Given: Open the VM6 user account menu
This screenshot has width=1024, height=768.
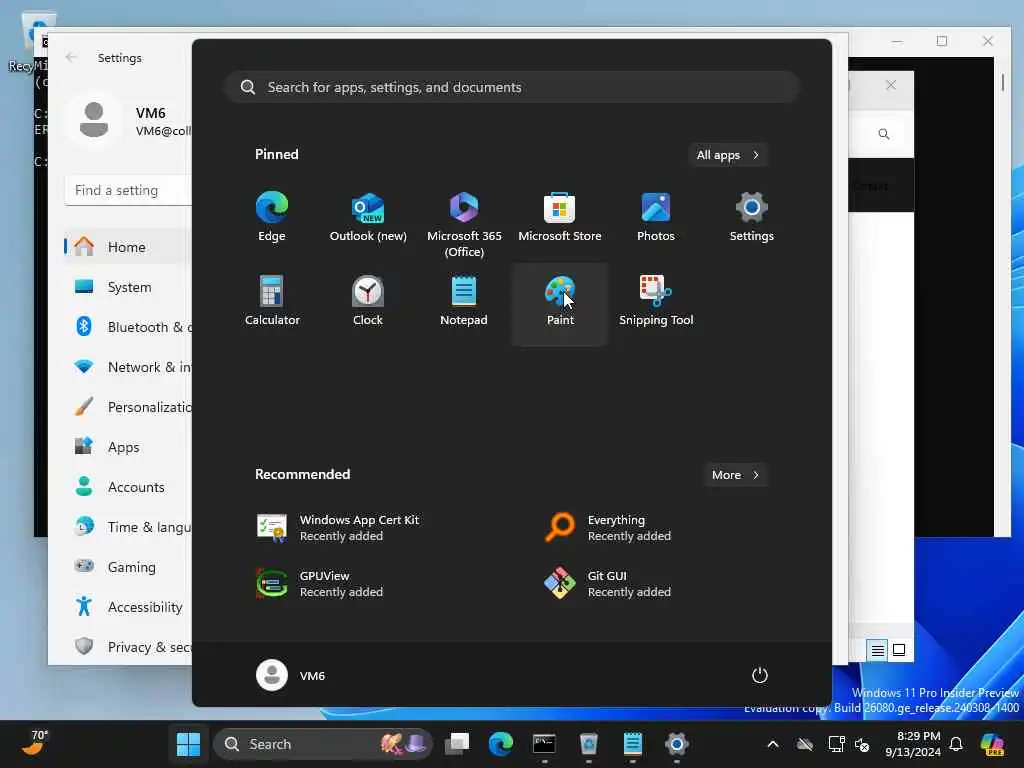Looking at the screenshot, I should tap(291, 675).
